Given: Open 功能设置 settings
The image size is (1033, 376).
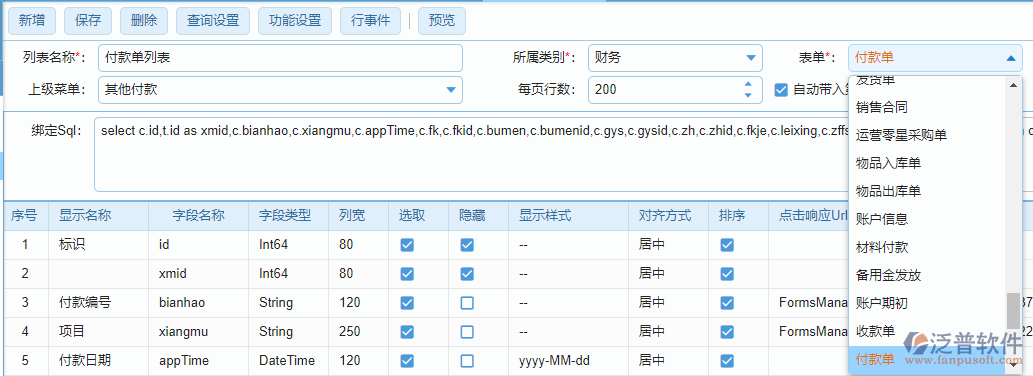Looking at the screenshot, I should click(x=295, y=20).
